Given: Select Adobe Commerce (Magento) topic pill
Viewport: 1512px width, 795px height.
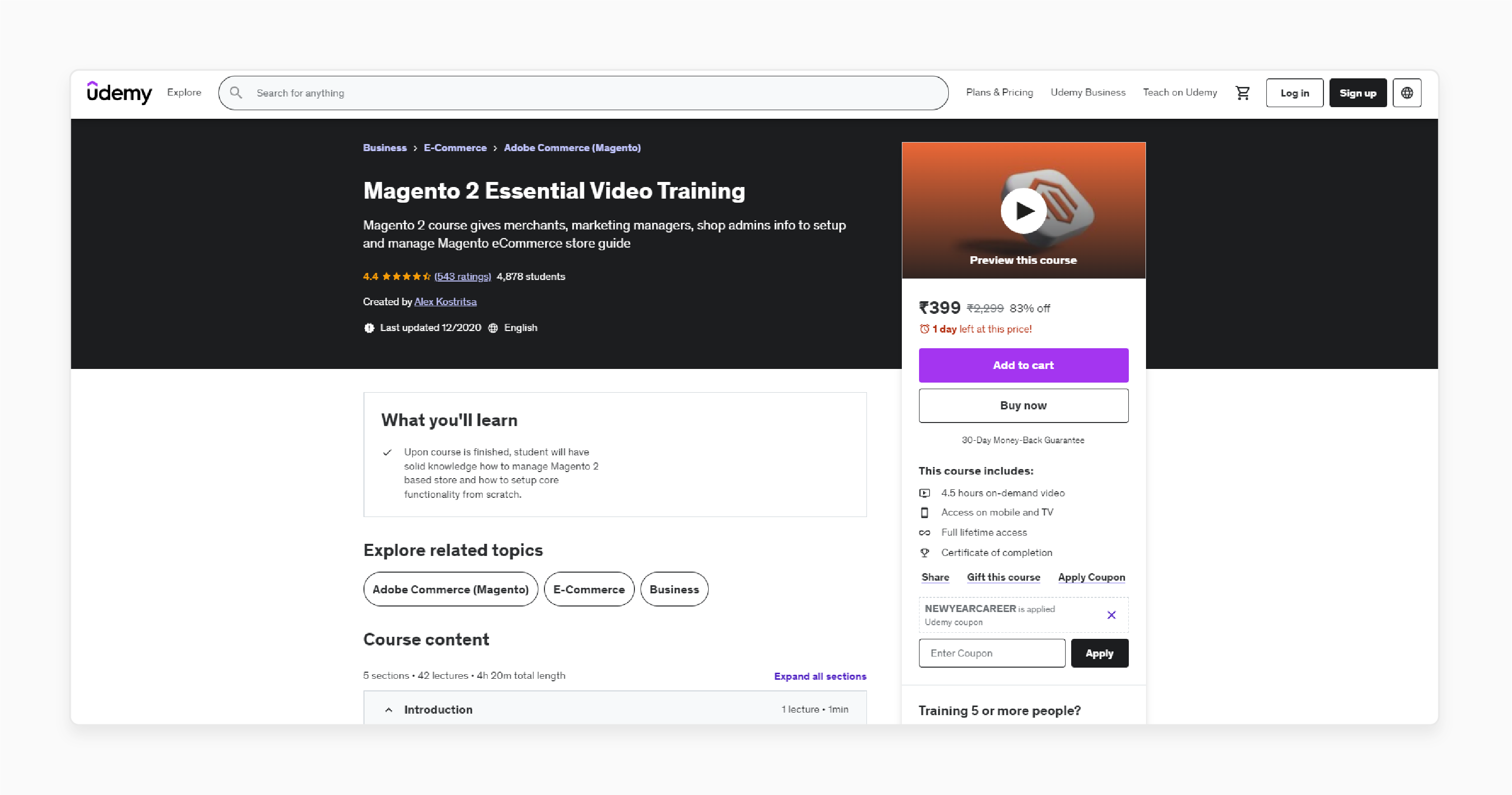Looking at the screenshot, I should pos(450,589).
